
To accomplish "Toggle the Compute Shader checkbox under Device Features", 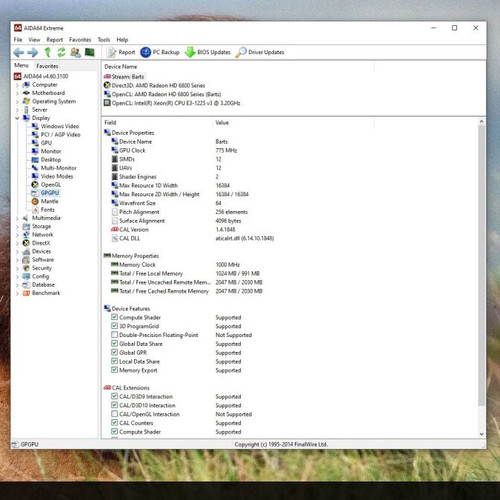I will tap(114, 317).
